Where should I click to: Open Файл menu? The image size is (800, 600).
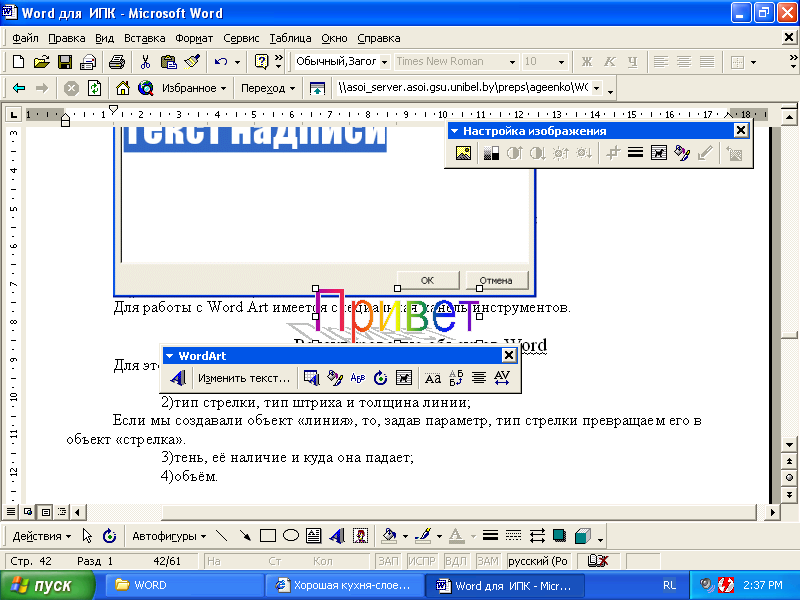(25, 38)
